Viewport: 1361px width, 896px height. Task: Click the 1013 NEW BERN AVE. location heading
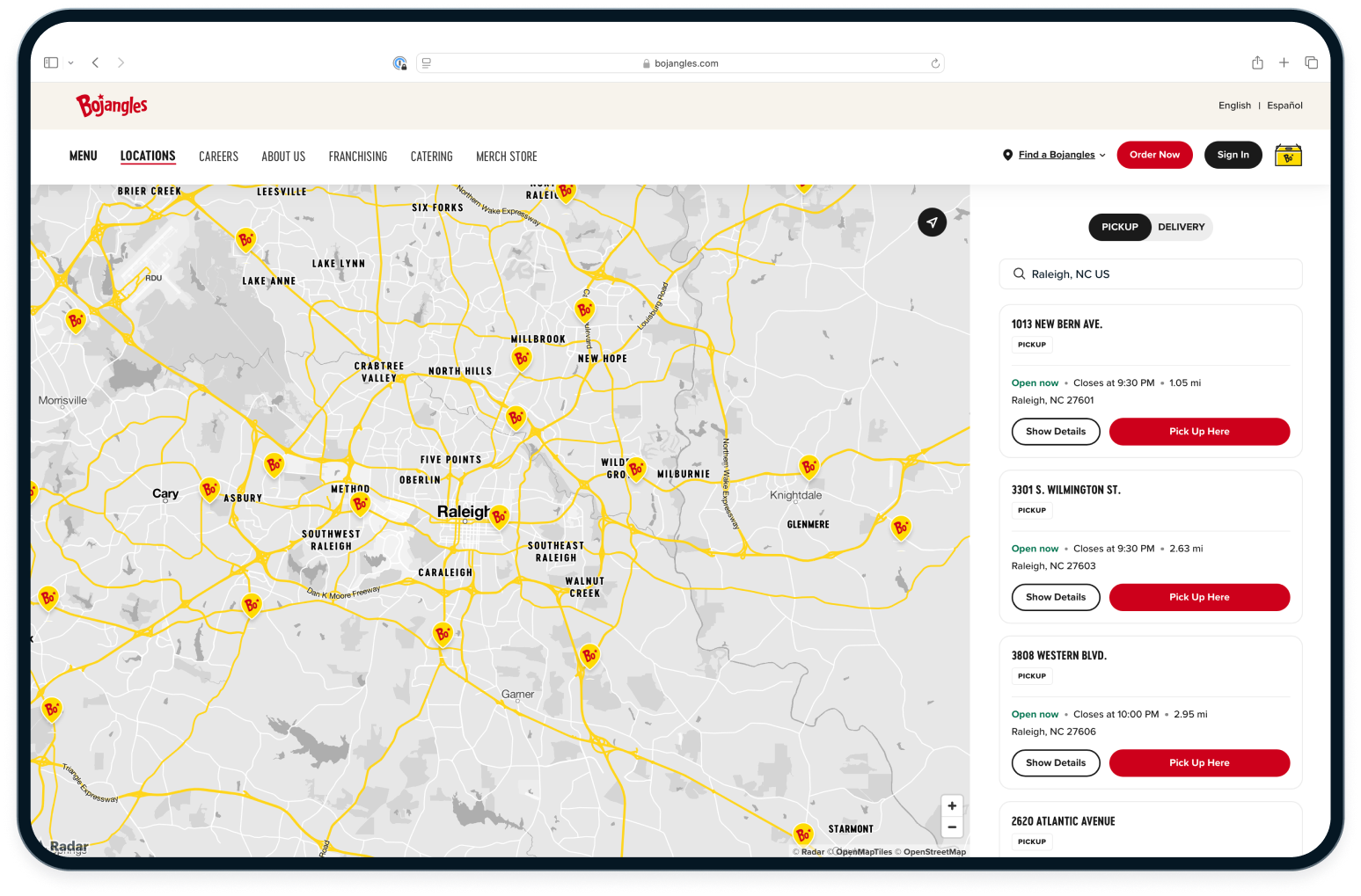click(1057, 324)
